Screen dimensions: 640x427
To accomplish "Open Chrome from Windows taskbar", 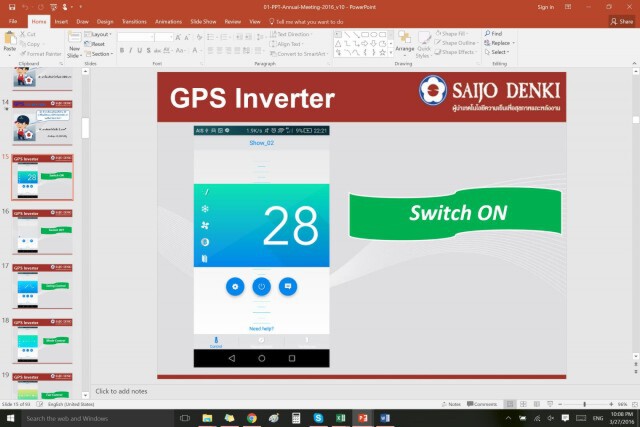I will coord(252,418).
